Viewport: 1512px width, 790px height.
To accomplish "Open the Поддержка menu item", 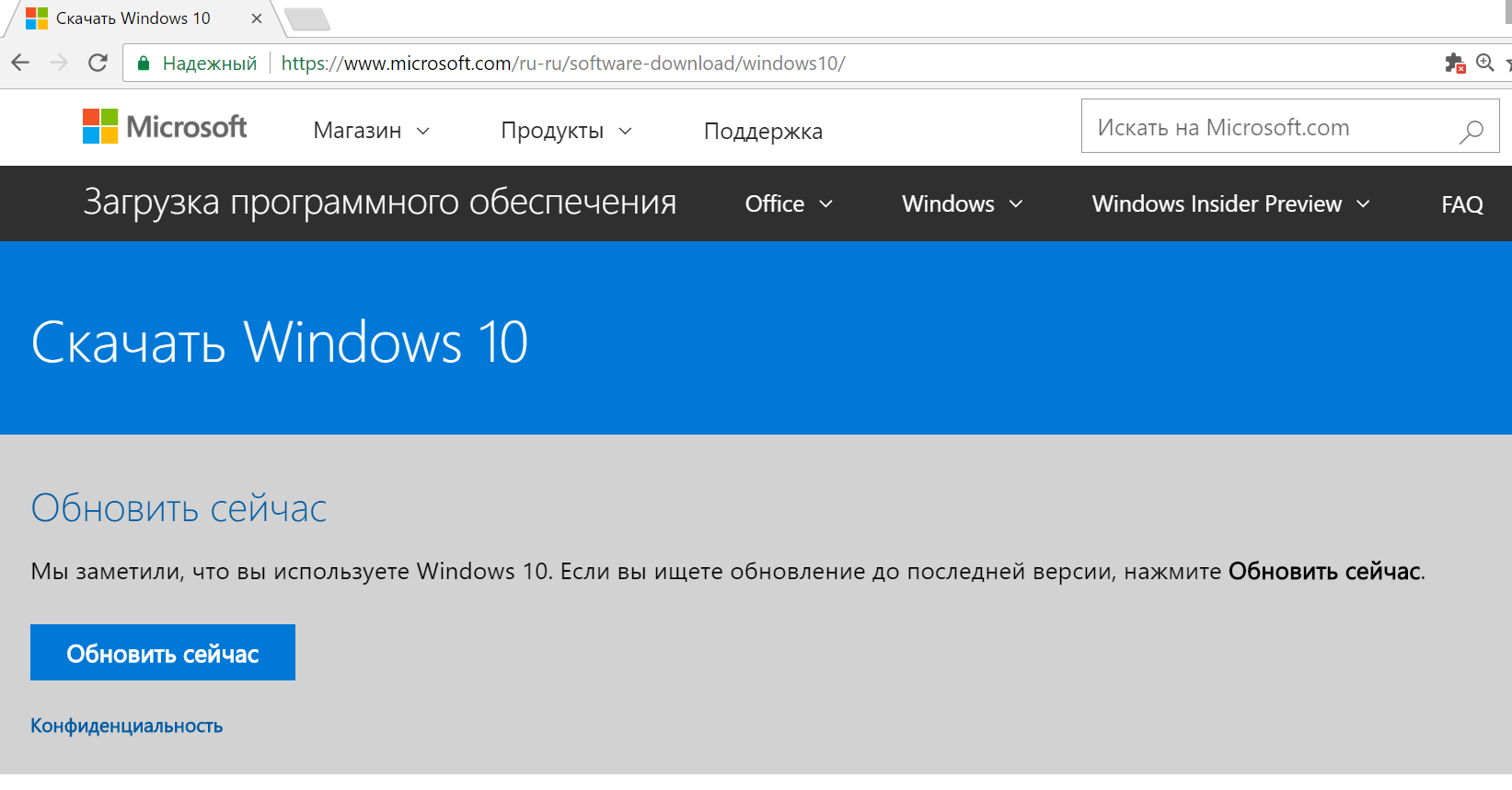I will 763,131.
